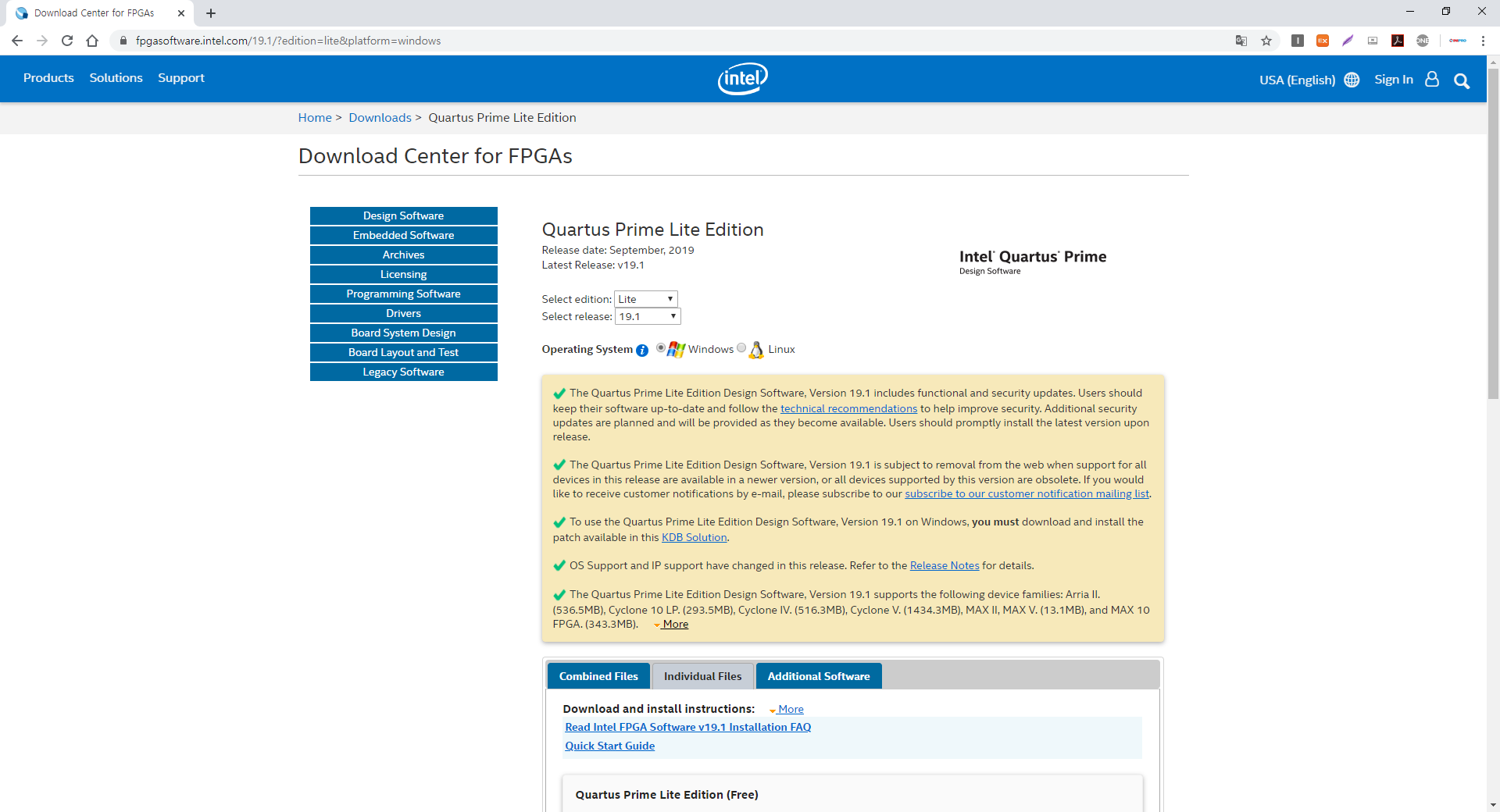
Task: Open Board Layout and Test sidebar item
Action: click(404, 352)
